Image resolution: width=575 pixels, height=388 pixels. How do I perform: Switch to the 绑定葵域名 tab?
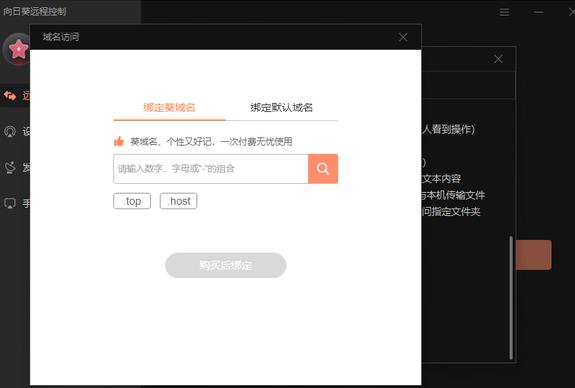point(169,107)
